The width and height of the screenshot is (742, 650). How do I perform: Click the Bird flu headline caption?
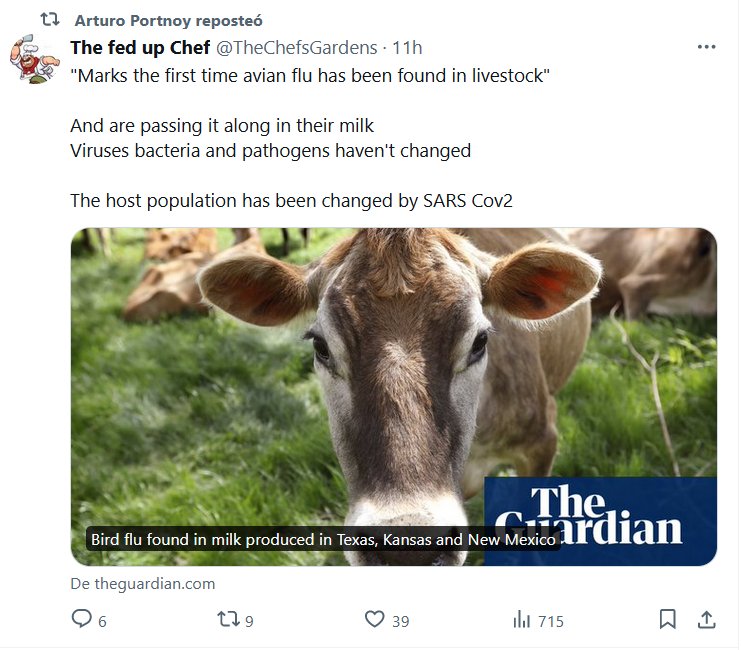click(322, 539)
